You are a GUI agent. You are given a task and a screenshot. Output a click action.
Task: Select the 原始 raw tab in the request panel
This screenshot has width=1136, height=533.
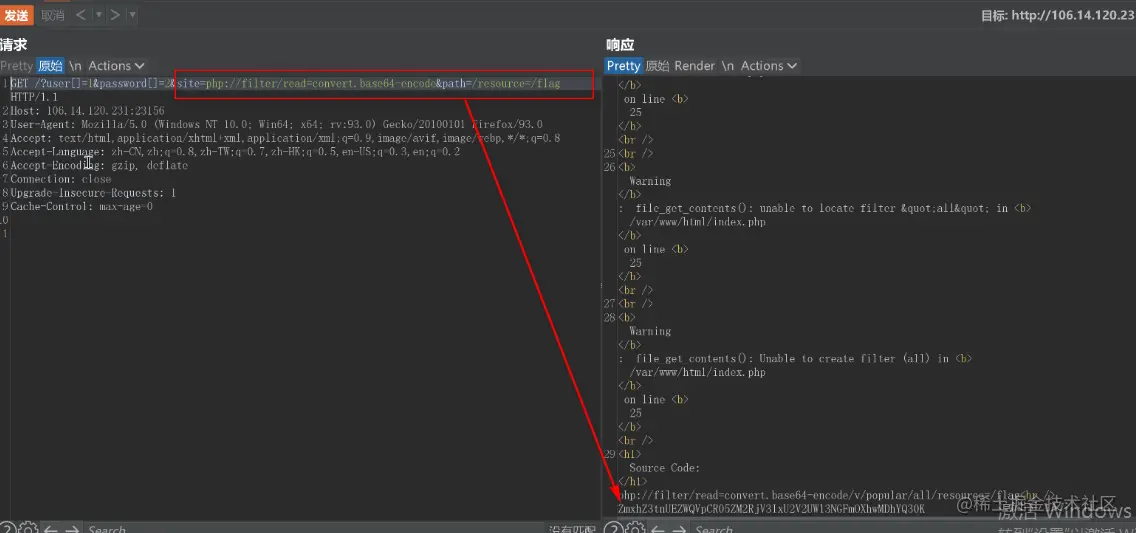[x=50, y=66]
